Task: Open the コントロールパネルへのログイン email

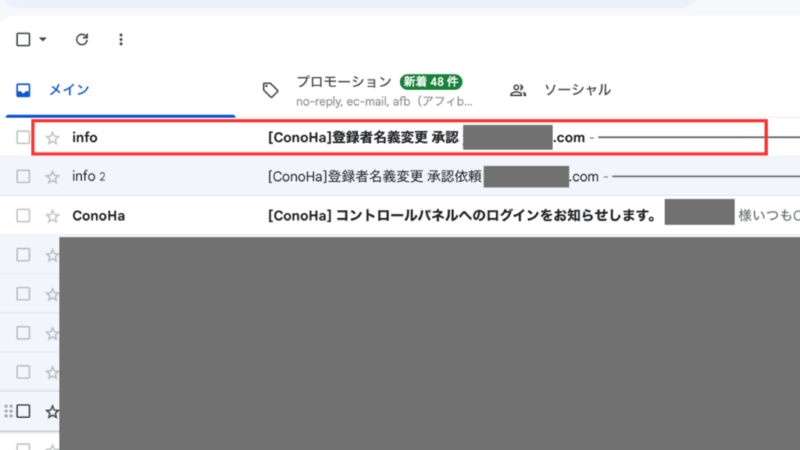Action: 460,216
